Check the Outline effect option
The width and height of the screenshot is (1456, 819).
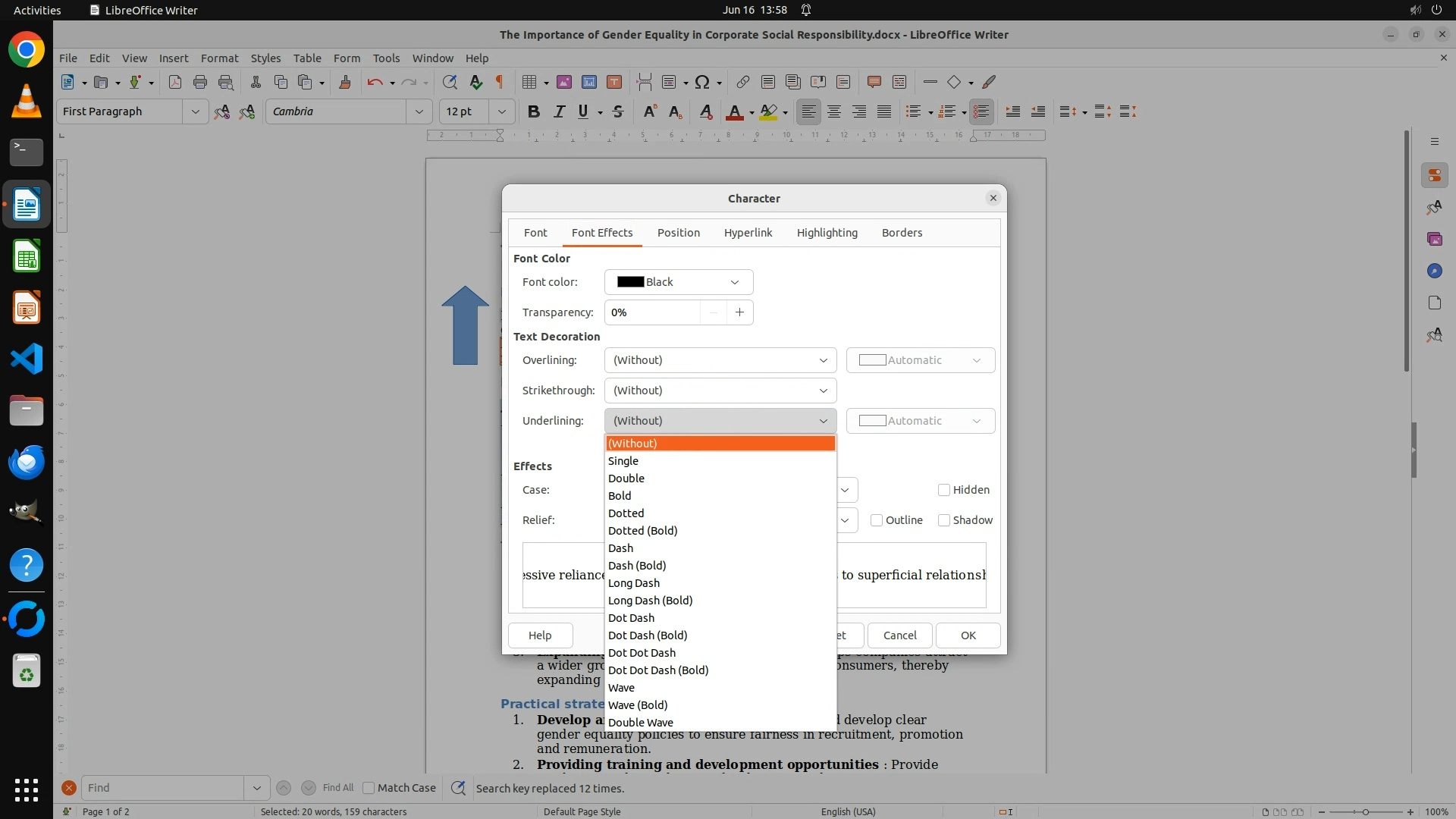(877, 520)
